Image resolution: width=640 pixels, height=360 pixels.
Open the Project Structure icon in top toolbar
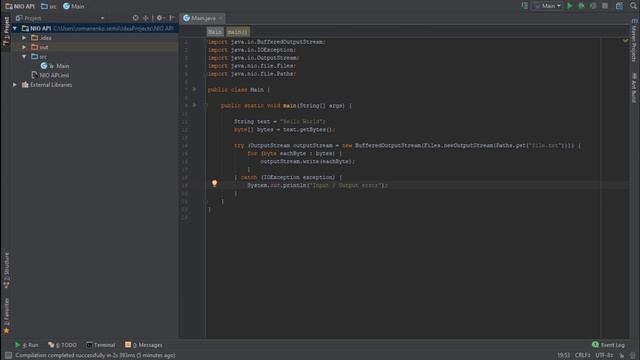pyautogui.click(x=620, y=6)
